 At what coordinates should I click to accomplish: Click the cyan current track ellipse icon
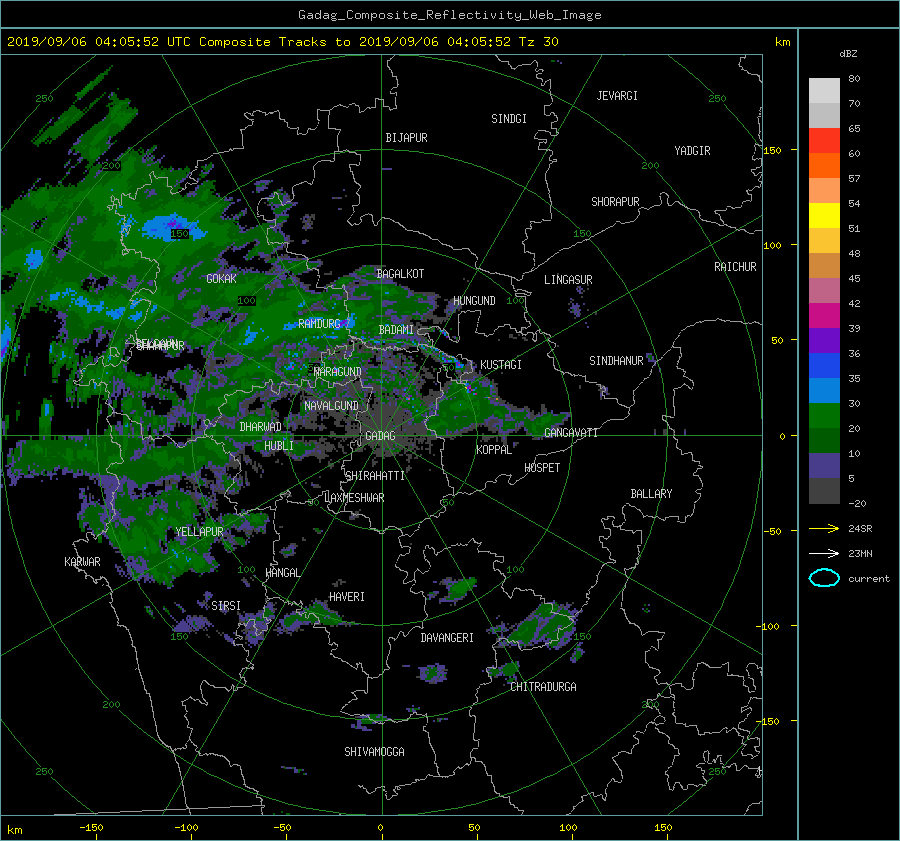[824, 578]
